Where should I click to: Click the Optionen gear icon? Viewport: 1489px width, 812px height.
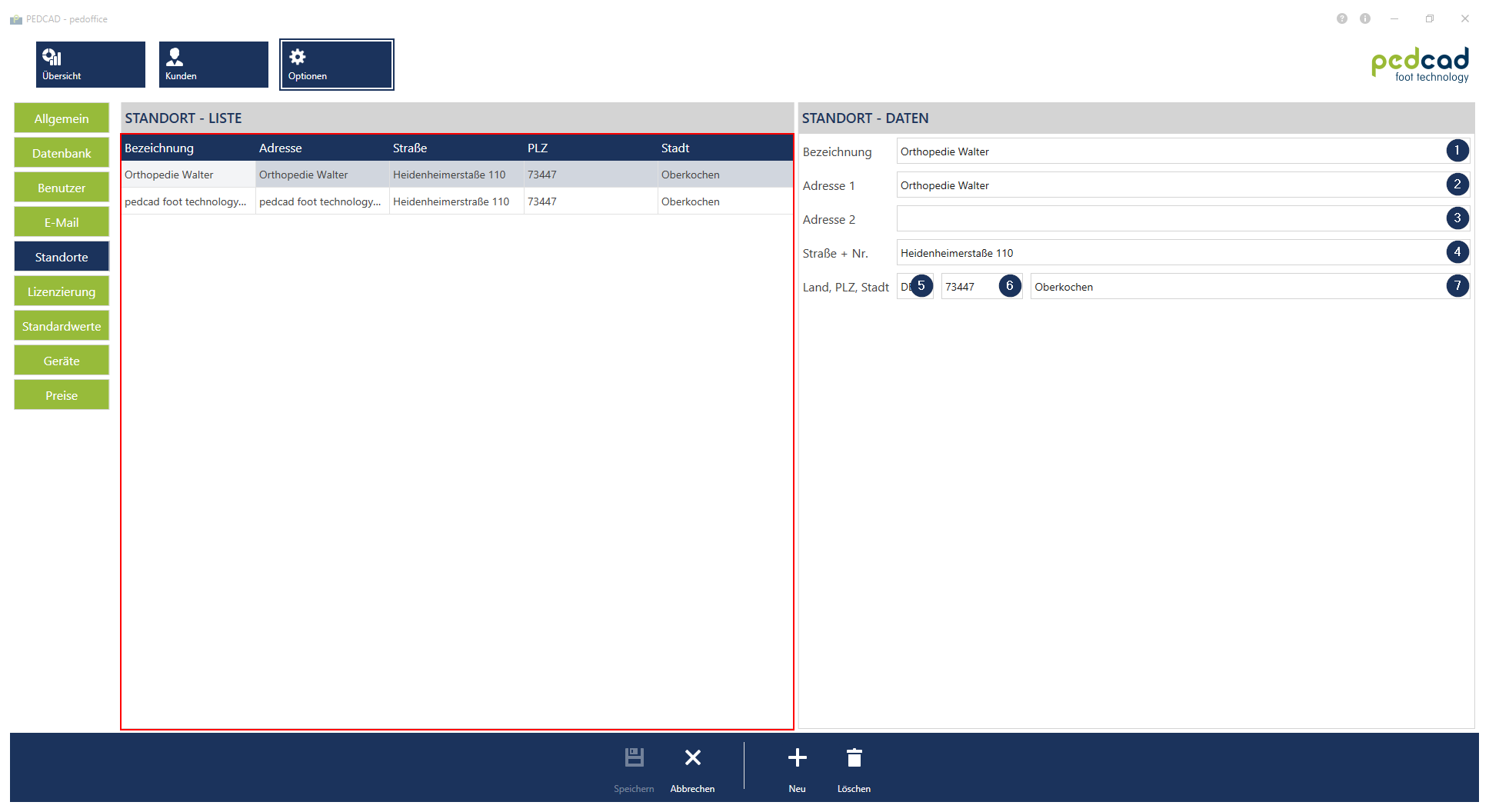(x=298, y=57)
